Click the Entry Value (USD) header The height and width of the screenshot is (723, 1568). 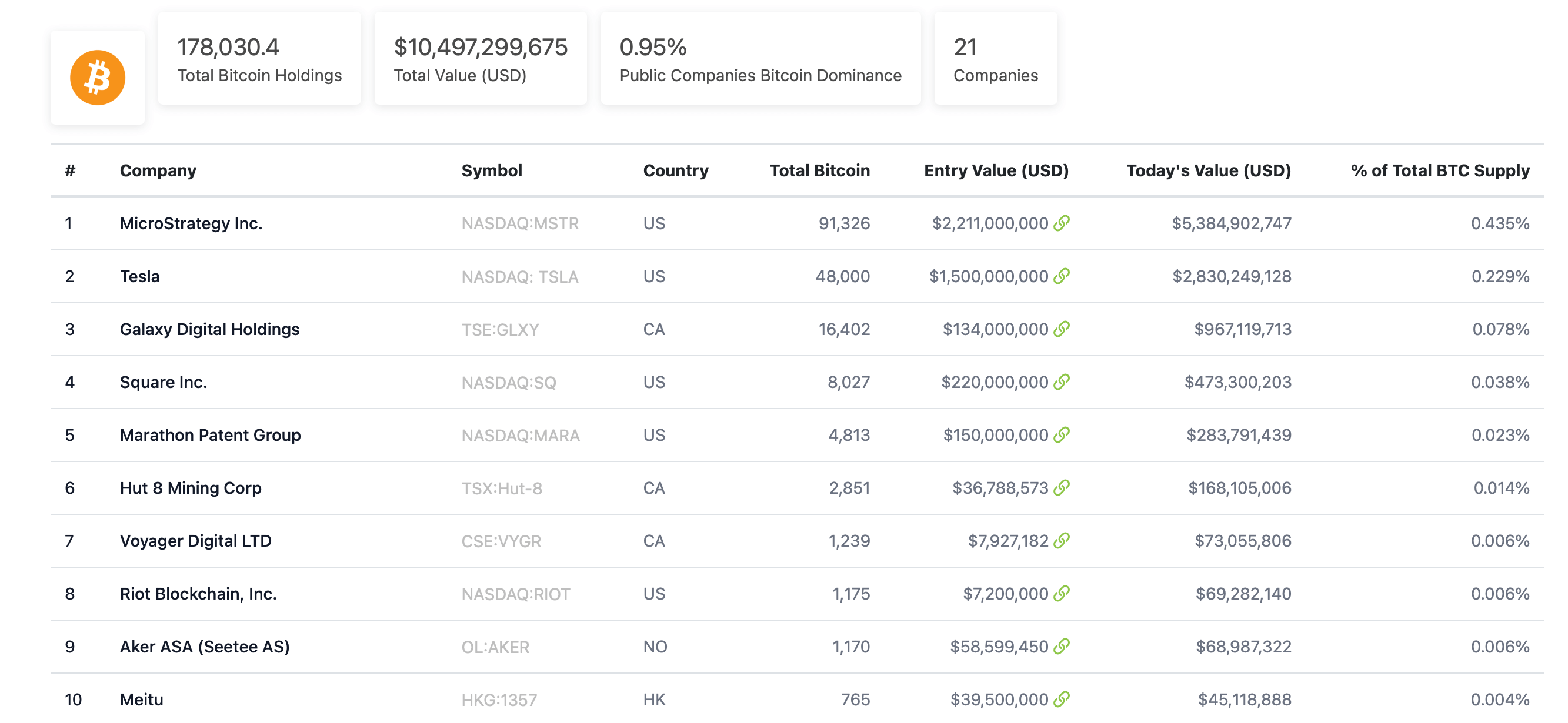click(996, 170)
